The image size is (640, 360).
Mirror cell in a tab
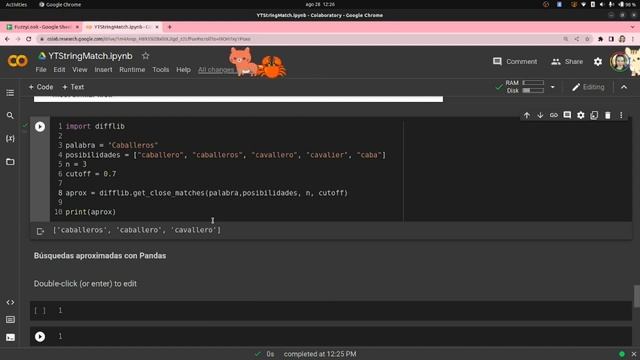[x=594, y=116]
